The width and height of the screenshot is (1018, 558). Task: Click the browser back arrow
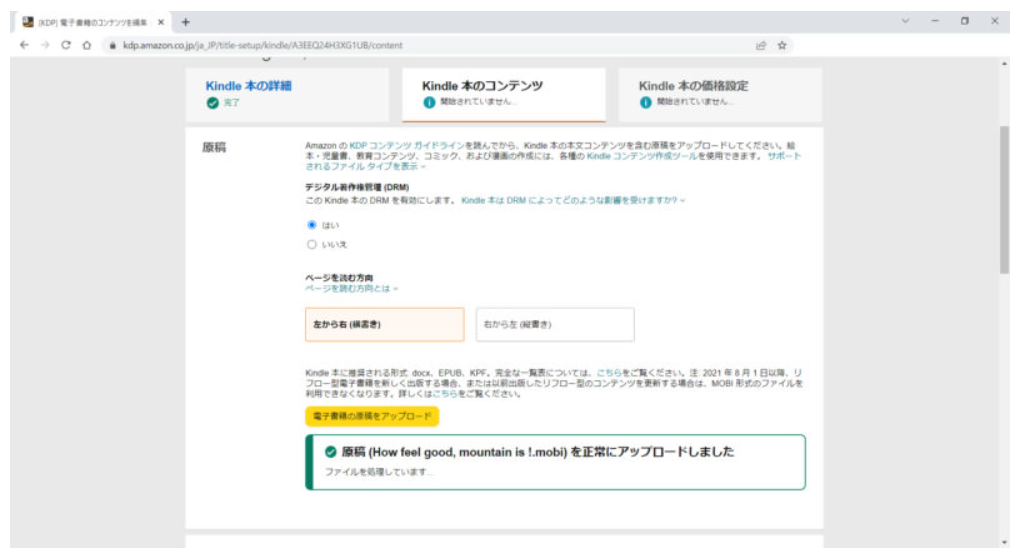tap(24, 45)
